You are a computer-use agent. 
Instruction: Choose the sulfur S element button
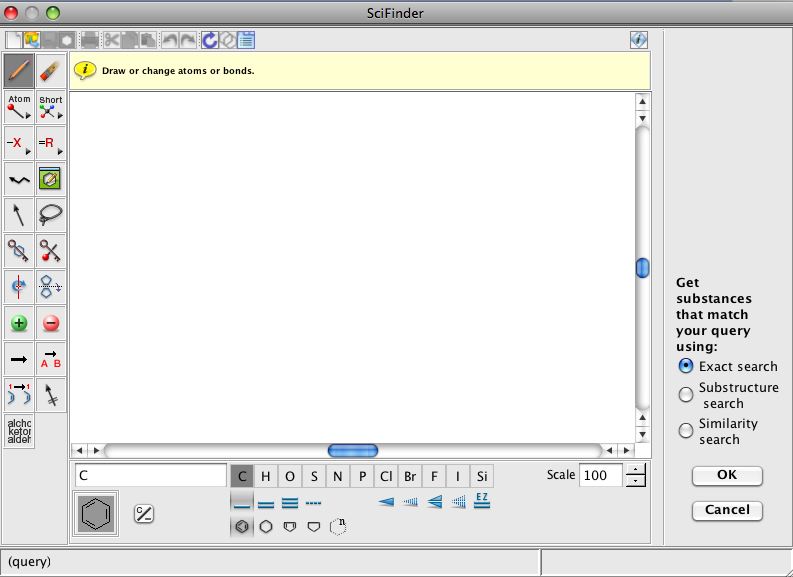314,476
